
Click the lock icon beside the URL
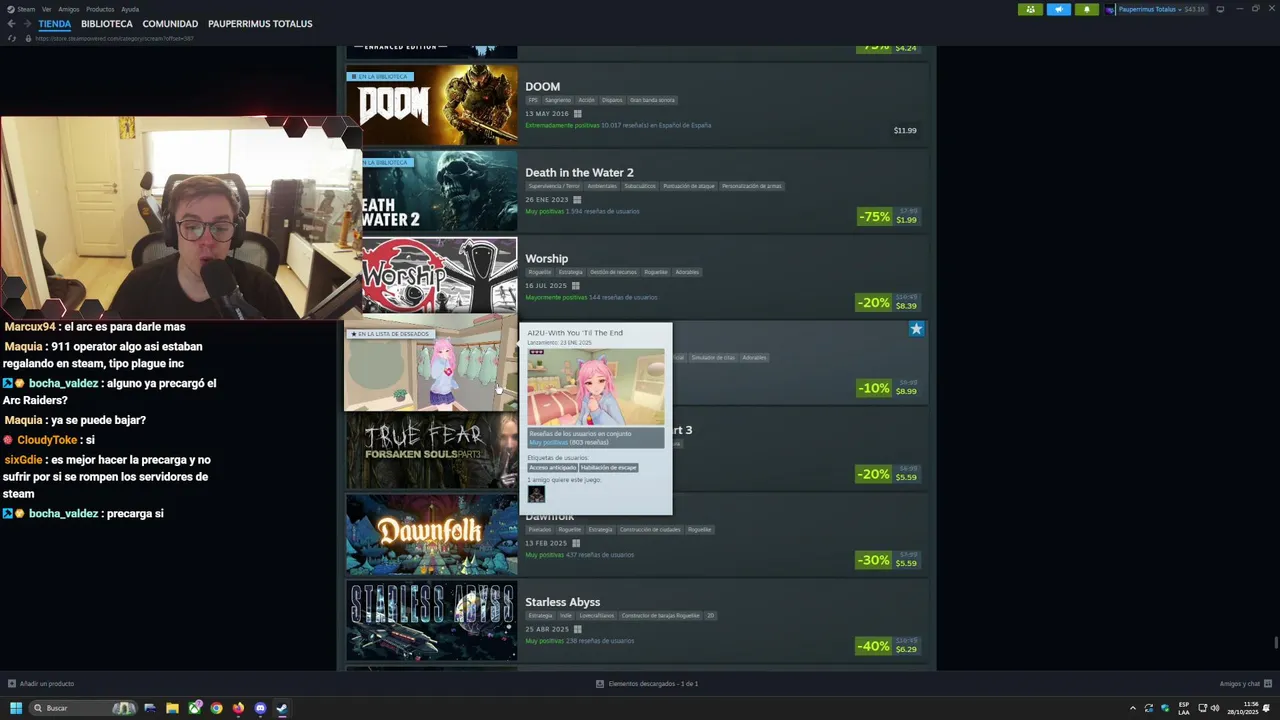(28, 38)
